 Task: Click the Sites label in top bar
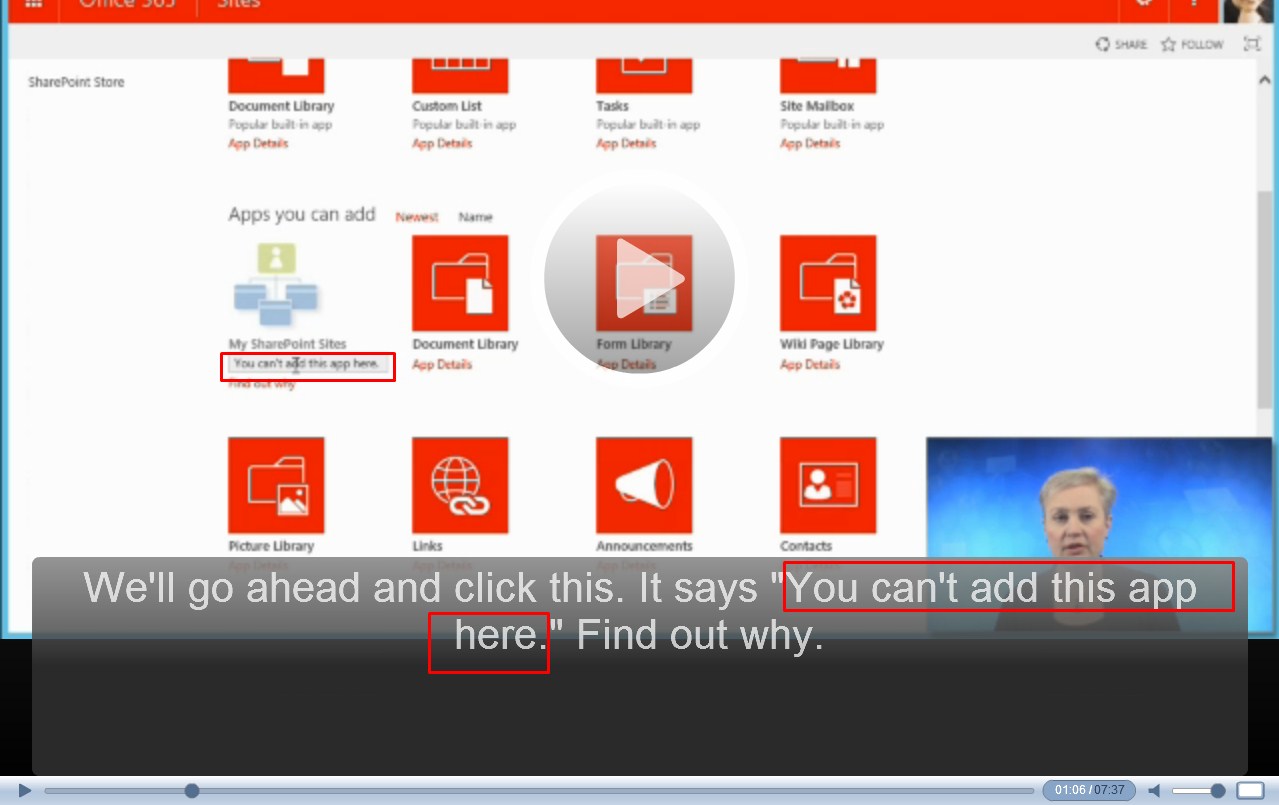tap(239, 5)
